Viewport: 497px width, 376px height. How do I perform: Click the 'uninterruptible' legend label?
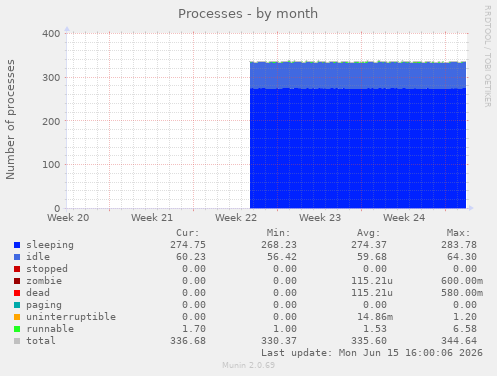71,317
